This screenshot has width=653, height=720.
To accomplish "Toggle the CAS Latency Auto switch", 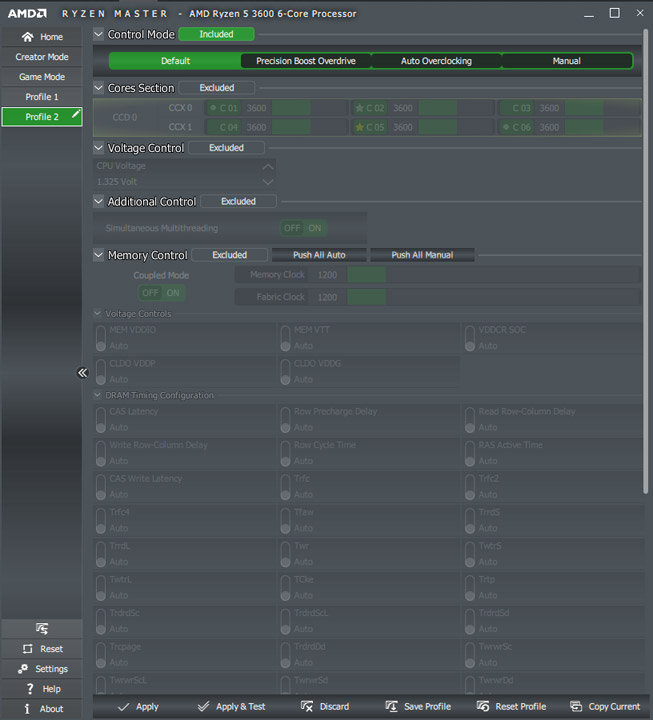I will coord(101,420).
